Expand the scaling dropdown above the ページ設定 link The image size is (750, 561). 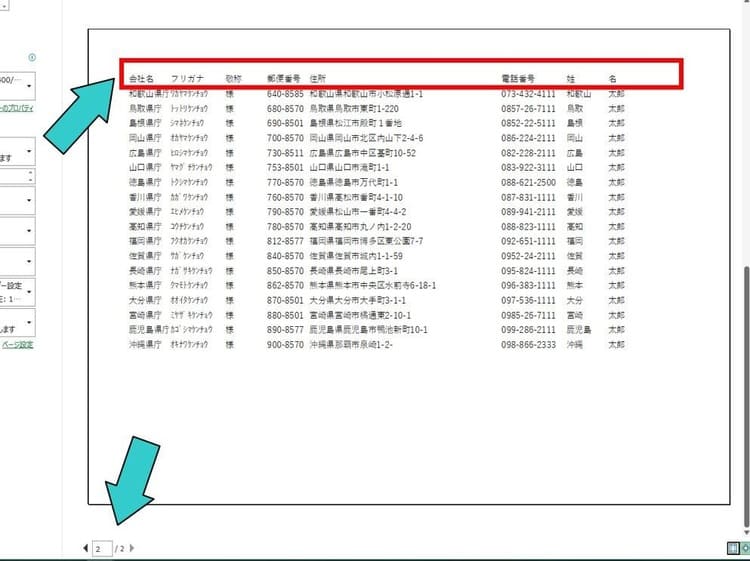17,323
